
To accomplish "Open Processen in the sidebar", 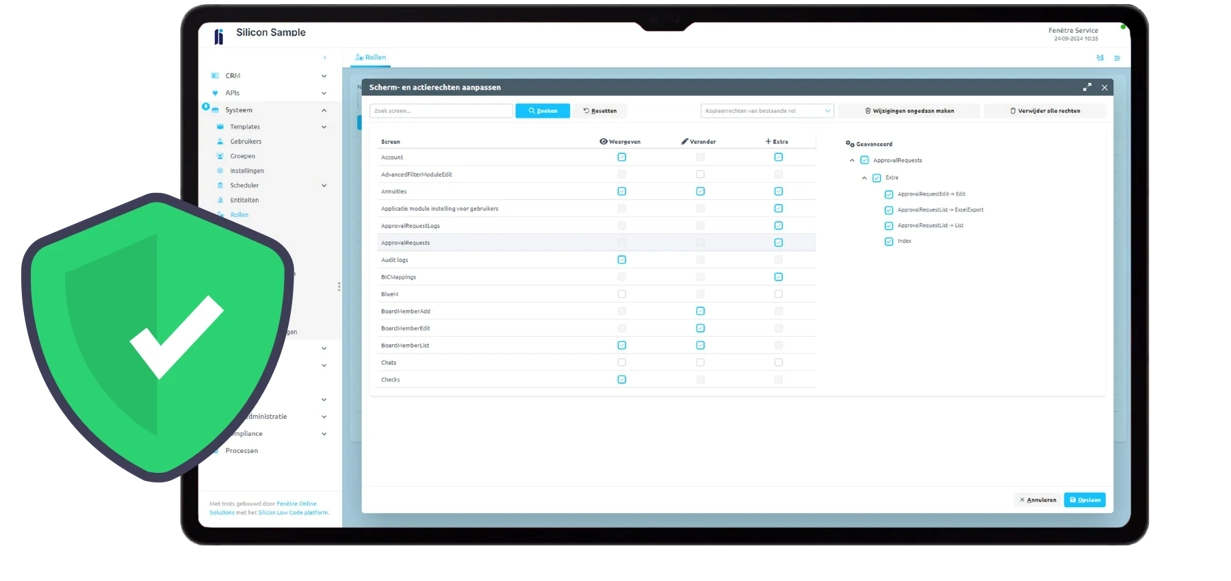I will (241, 451).
